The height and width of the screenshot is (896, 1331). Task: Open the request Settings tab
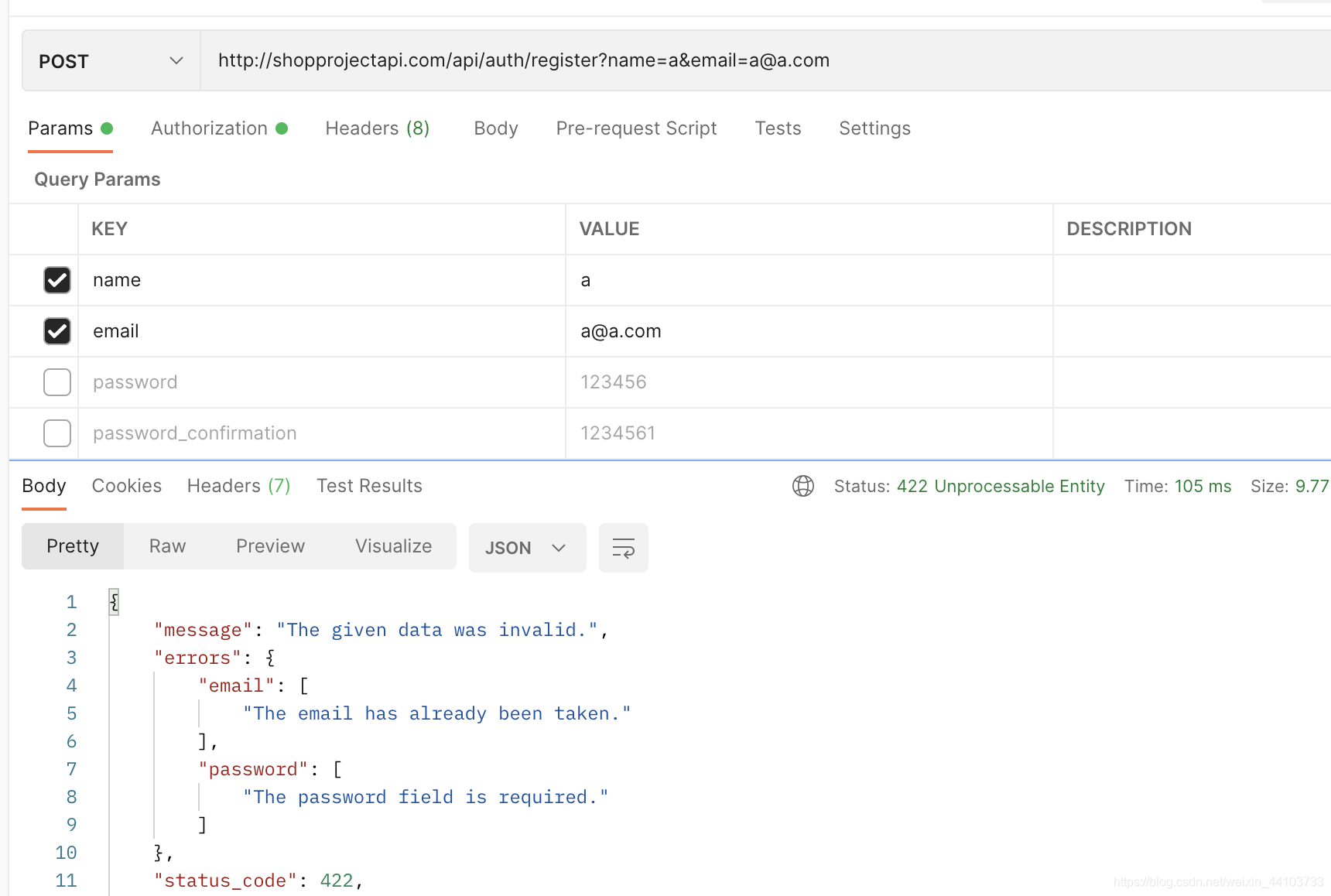pyautogui.click(x=874, y=128)
